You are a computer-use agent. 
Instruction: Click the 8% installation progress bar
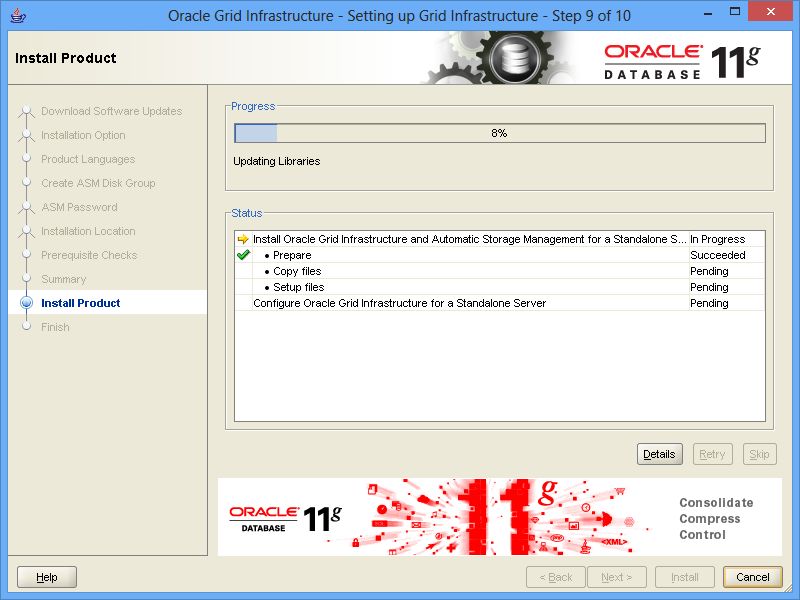point(499,133)
